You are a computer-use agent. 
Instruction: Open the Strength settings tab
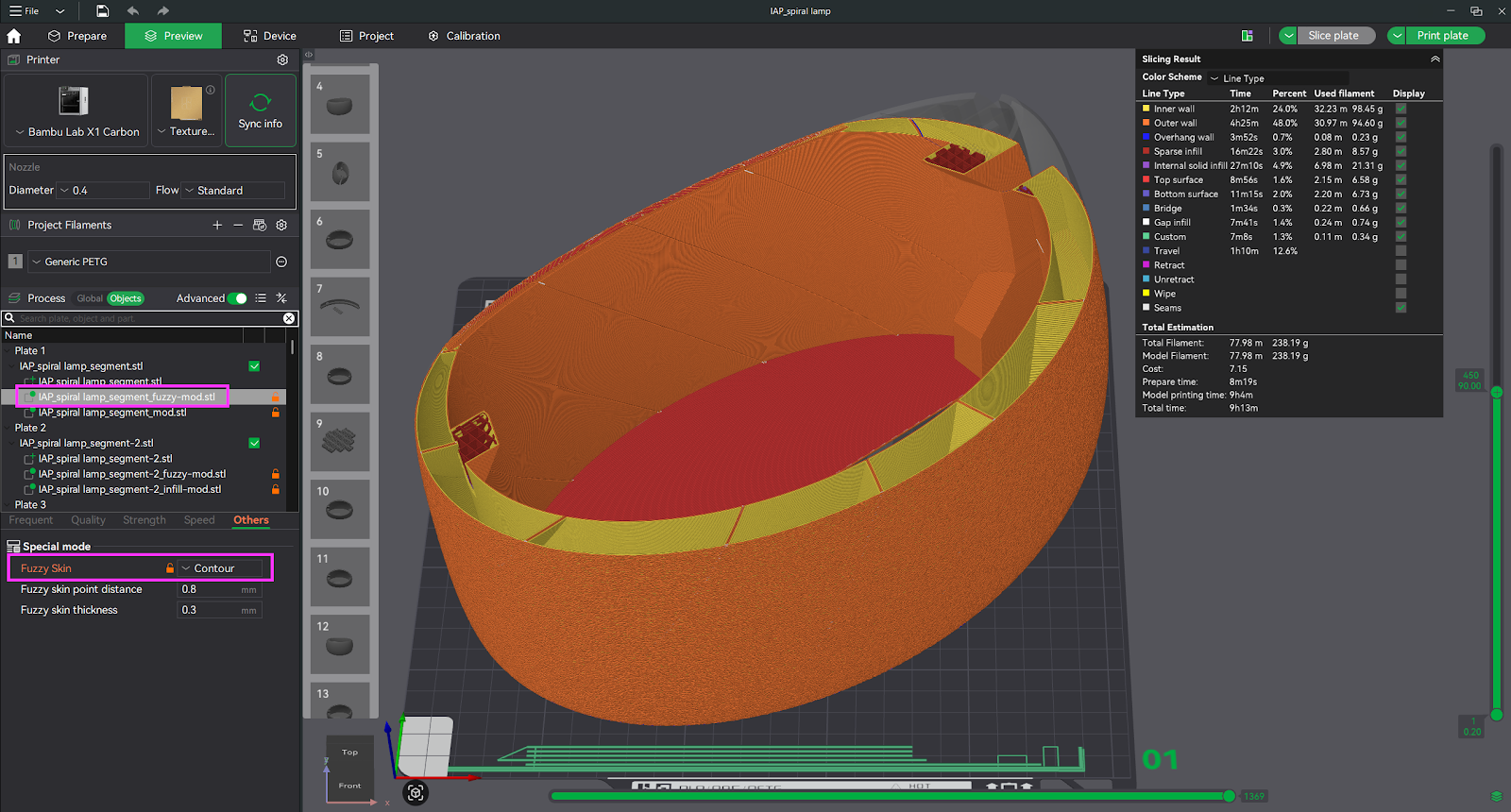pos(144,520)
